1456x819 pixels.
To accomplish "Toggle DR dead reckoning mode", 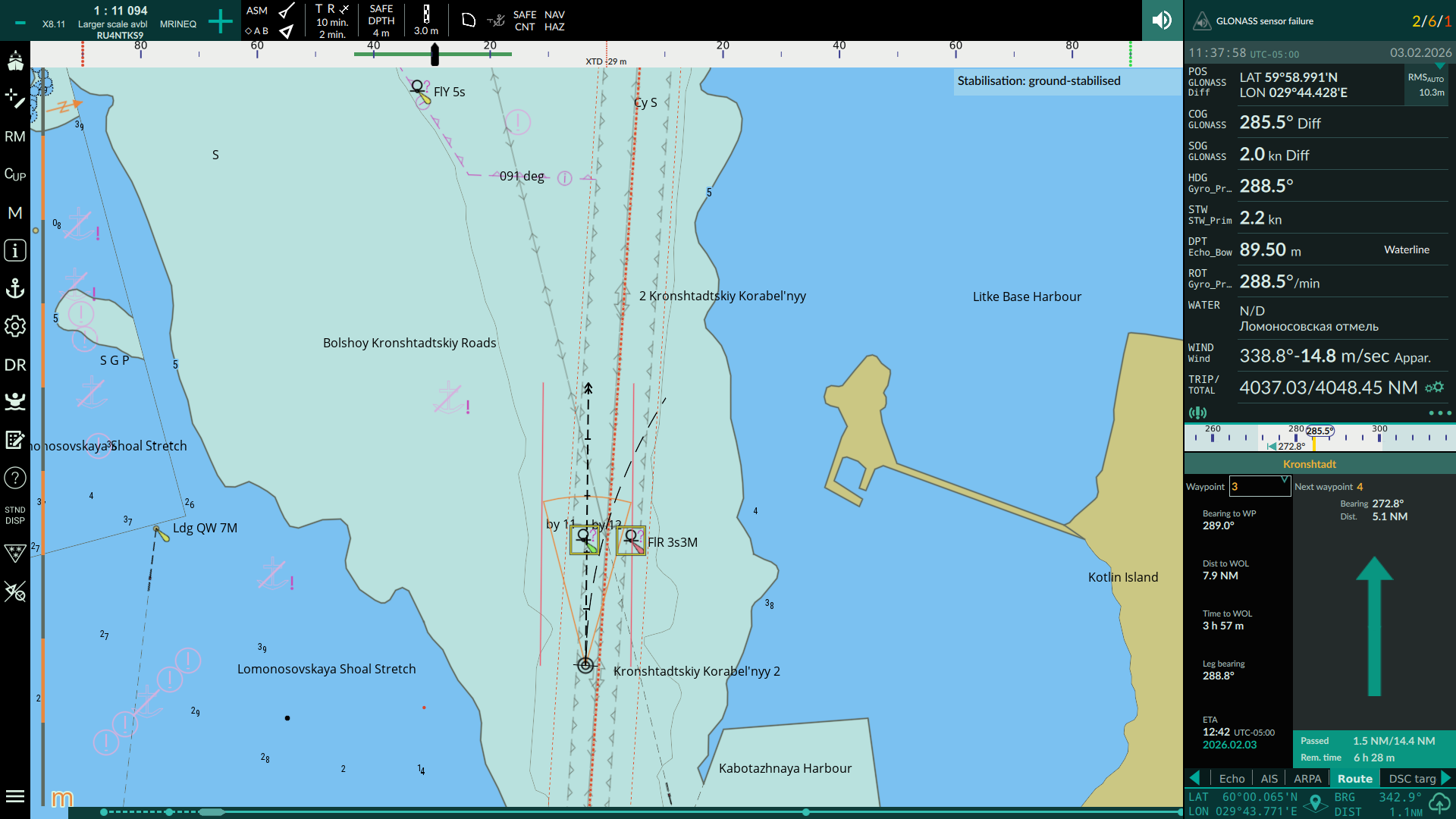I will point(15,365).
